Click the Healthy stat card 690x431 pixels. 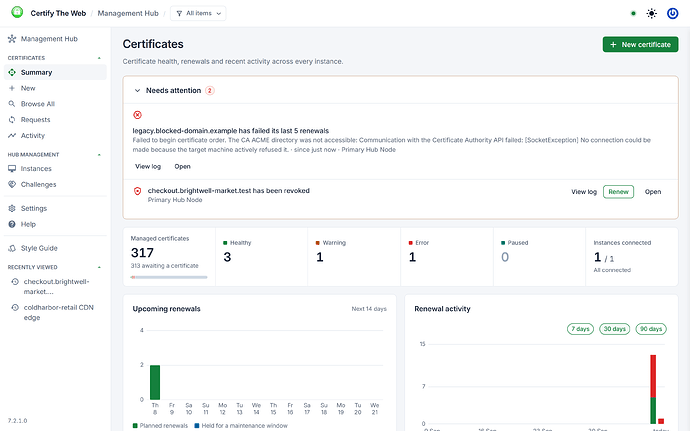tap(262, 257)
